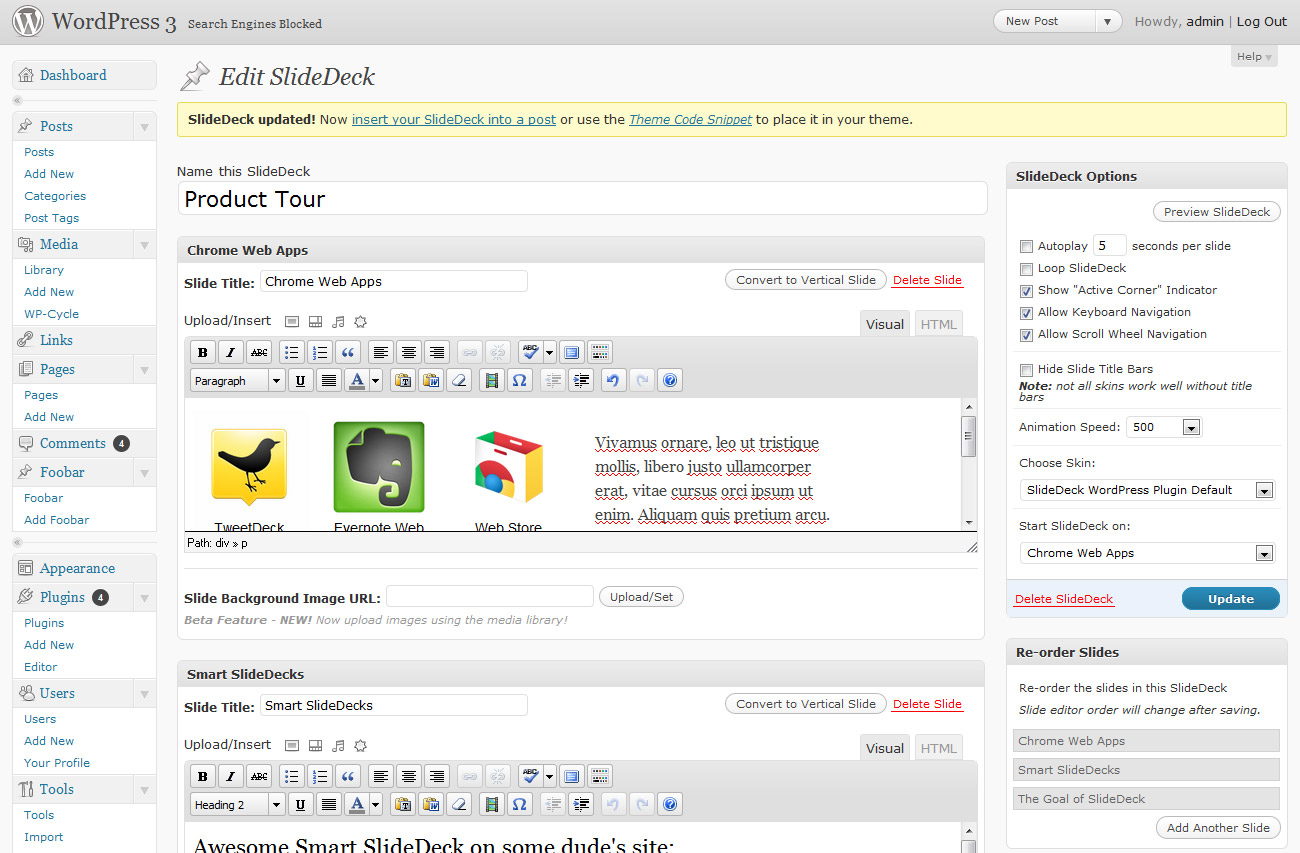Insert special character omega in Chrome Web Apps editor
Screen dimensions: 1300x853
click(518, 381)
